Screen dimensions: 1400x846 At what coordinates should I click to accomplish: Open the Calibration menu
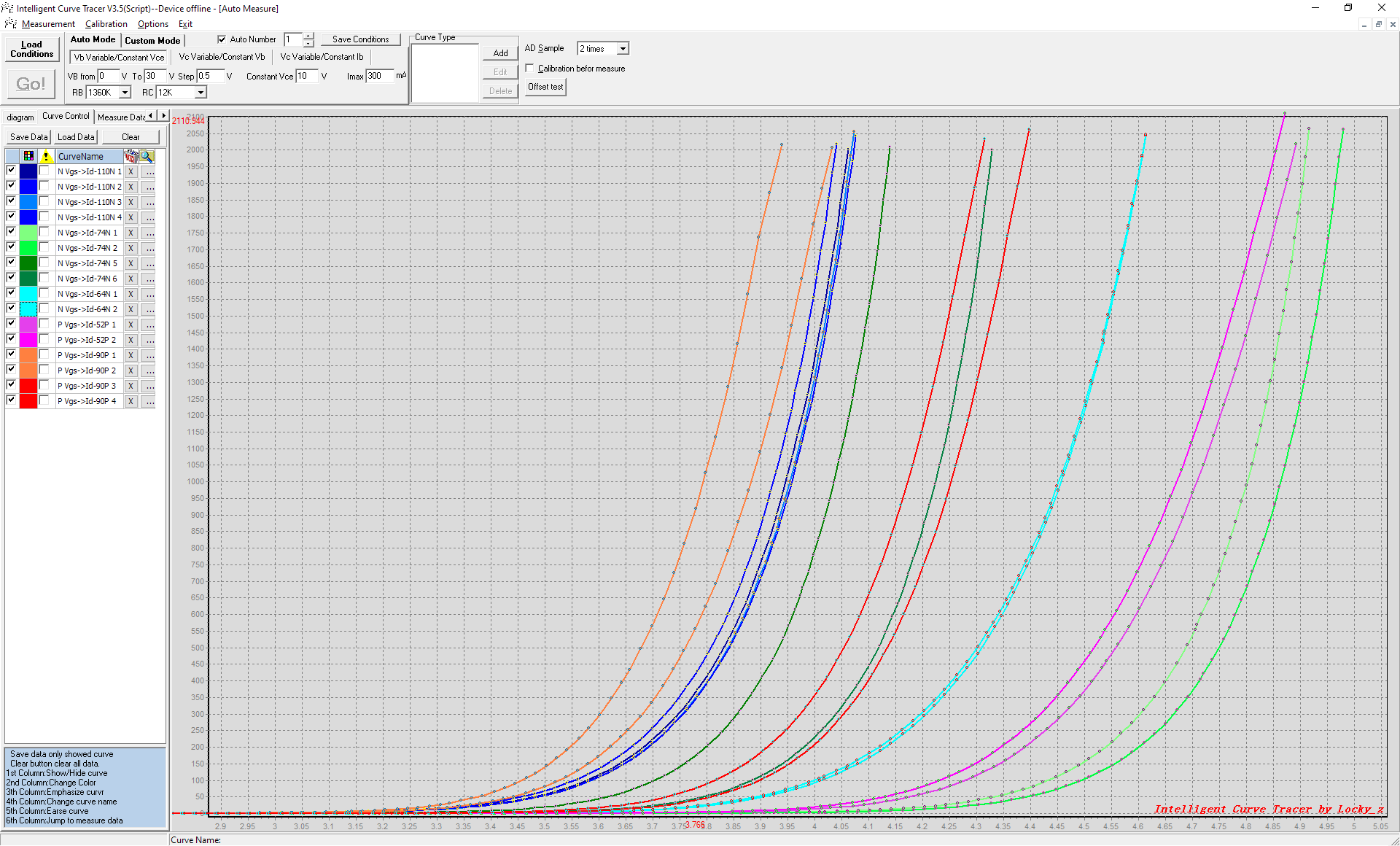(106, 24)
